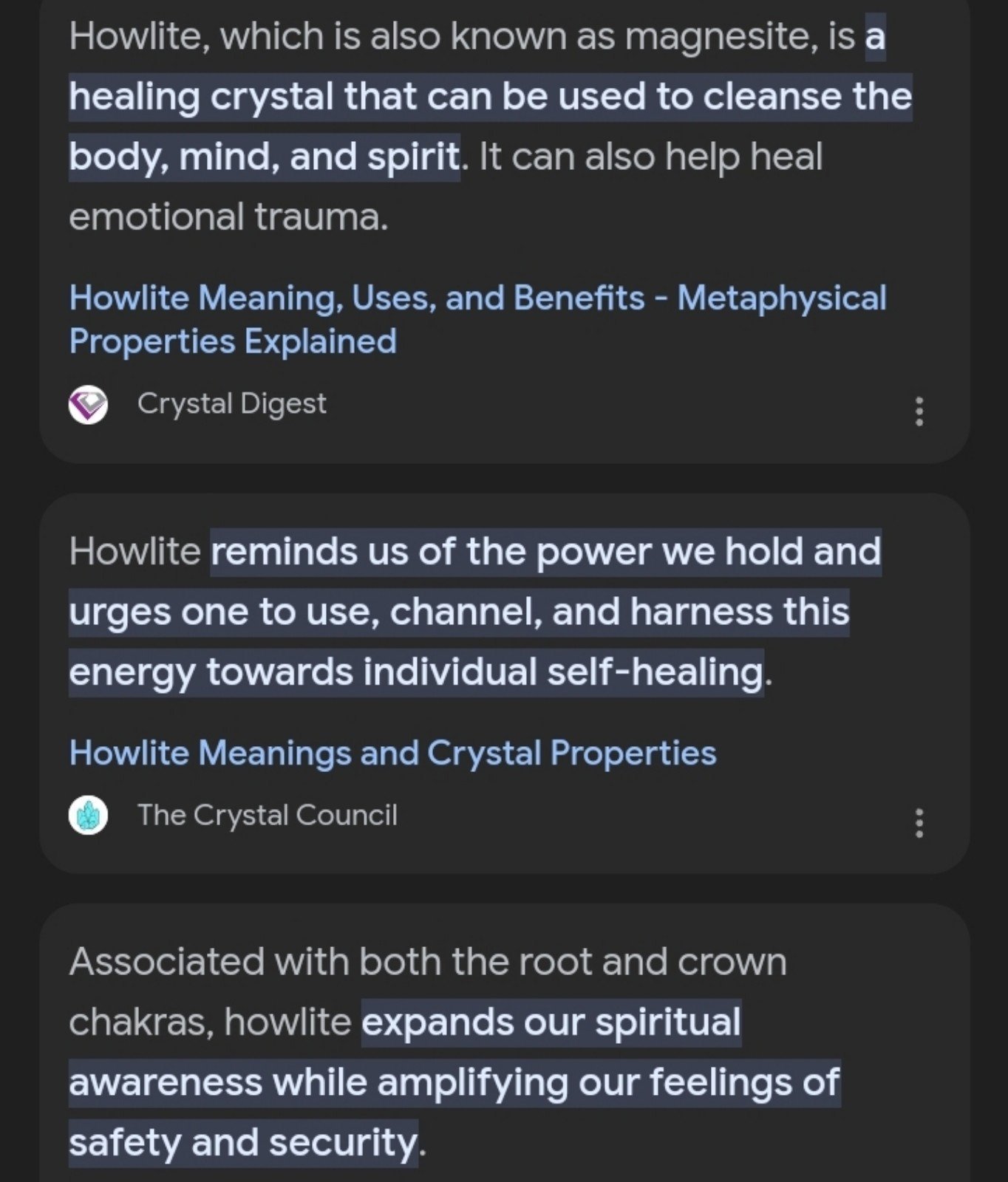Click 'It can also help heal' text

(650, 157)
